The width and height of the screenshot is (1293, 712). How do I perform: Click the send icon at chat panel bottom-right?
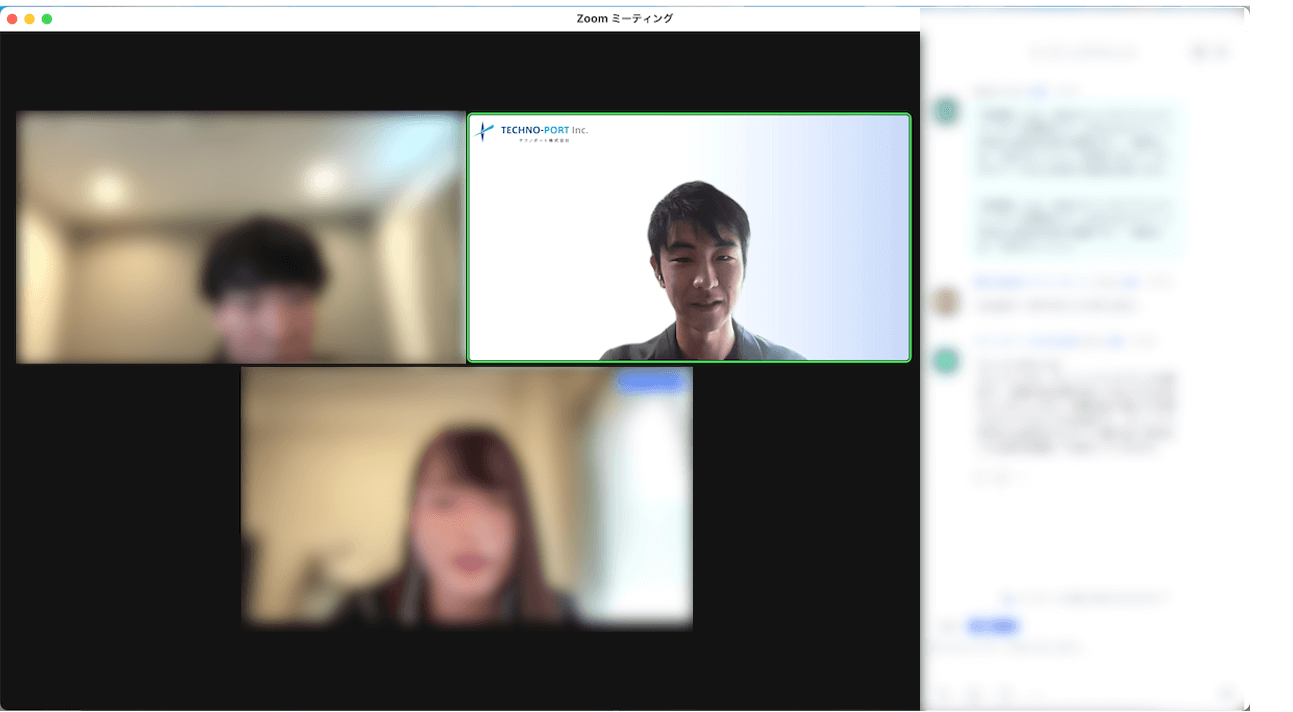[x=1228, y=693]
